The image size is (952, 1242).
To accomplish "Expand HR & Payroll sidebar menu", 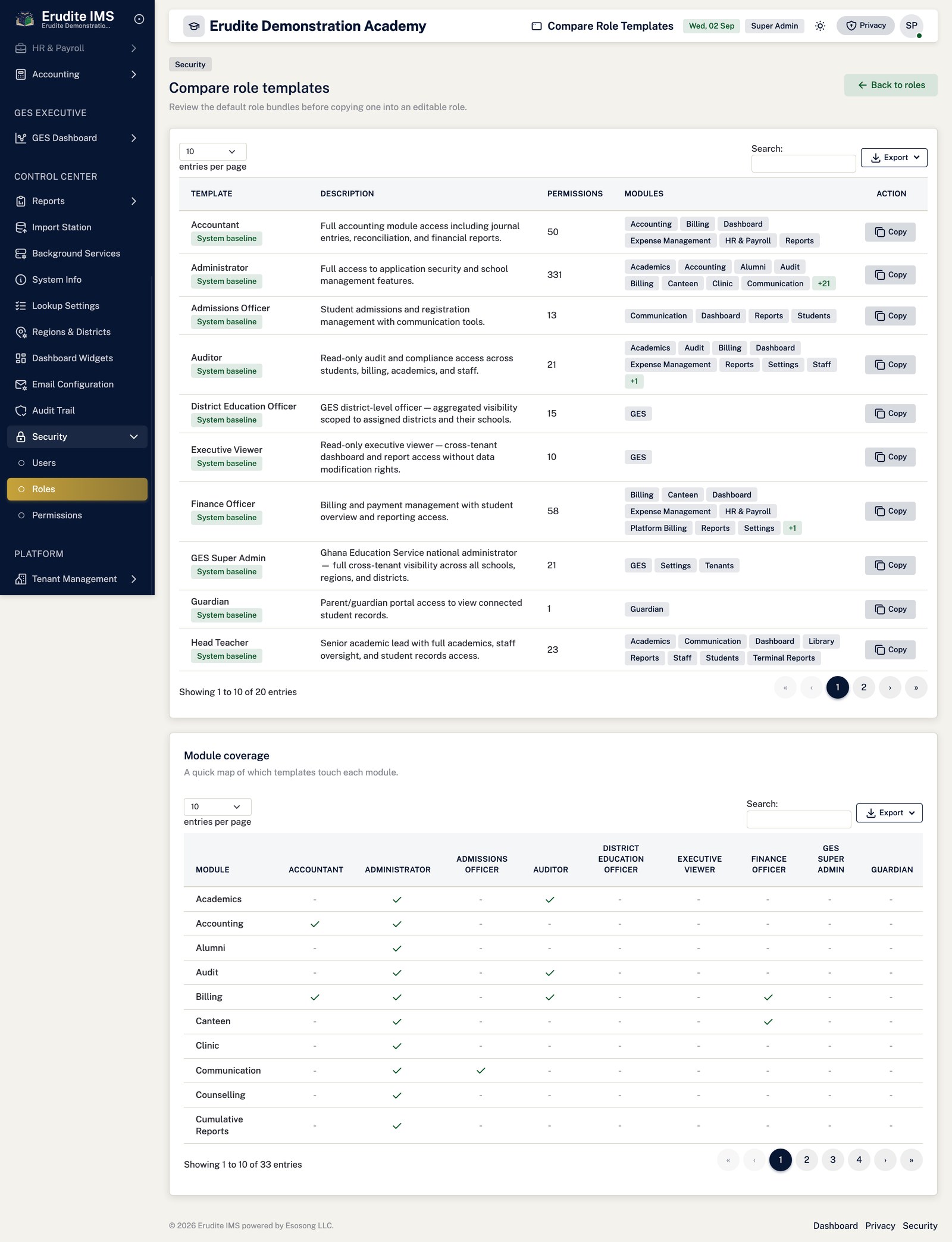I will [x=77, y=48].
